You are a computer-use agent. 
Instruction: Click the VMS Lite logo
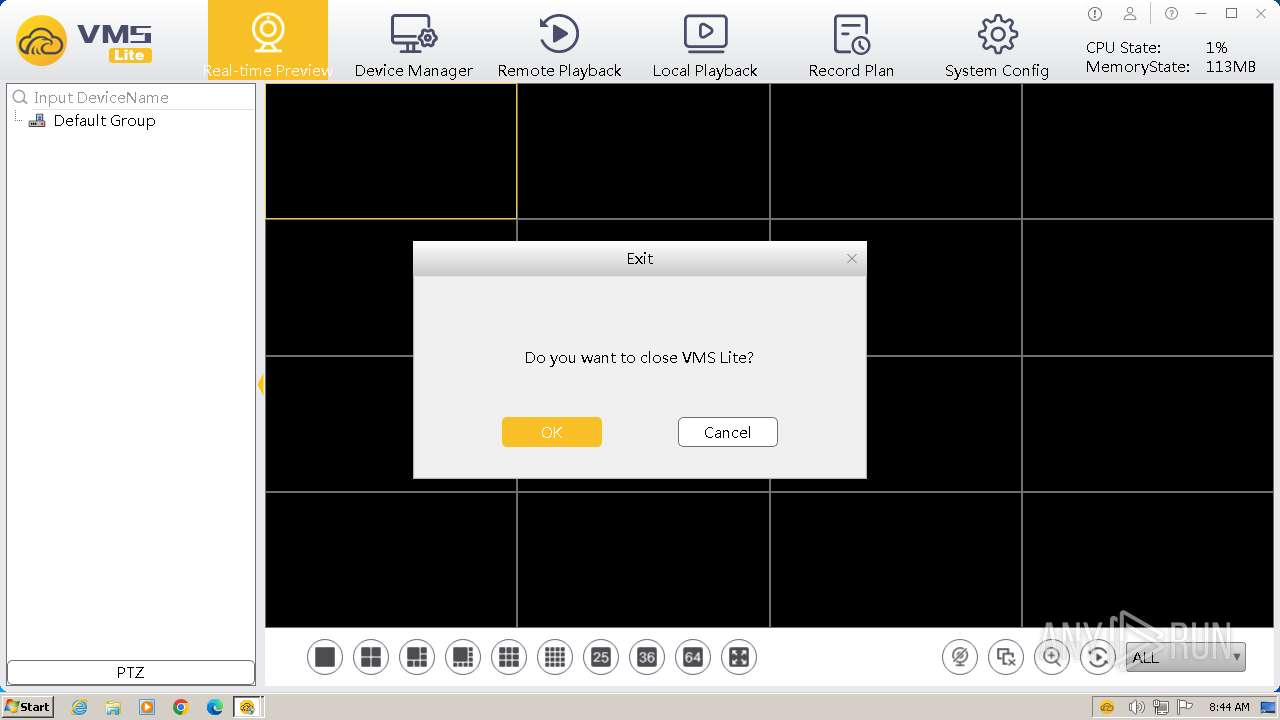pyautogui.click(x=84, y=42)
